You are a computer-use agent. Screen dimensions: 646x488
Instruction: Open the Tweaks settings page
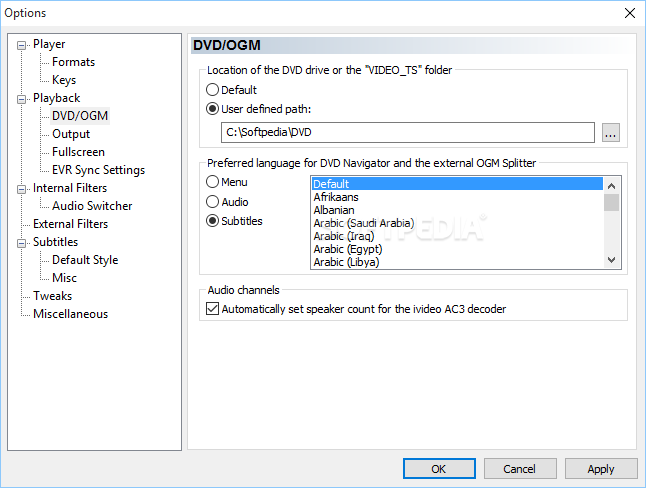[x=52, y=296]
